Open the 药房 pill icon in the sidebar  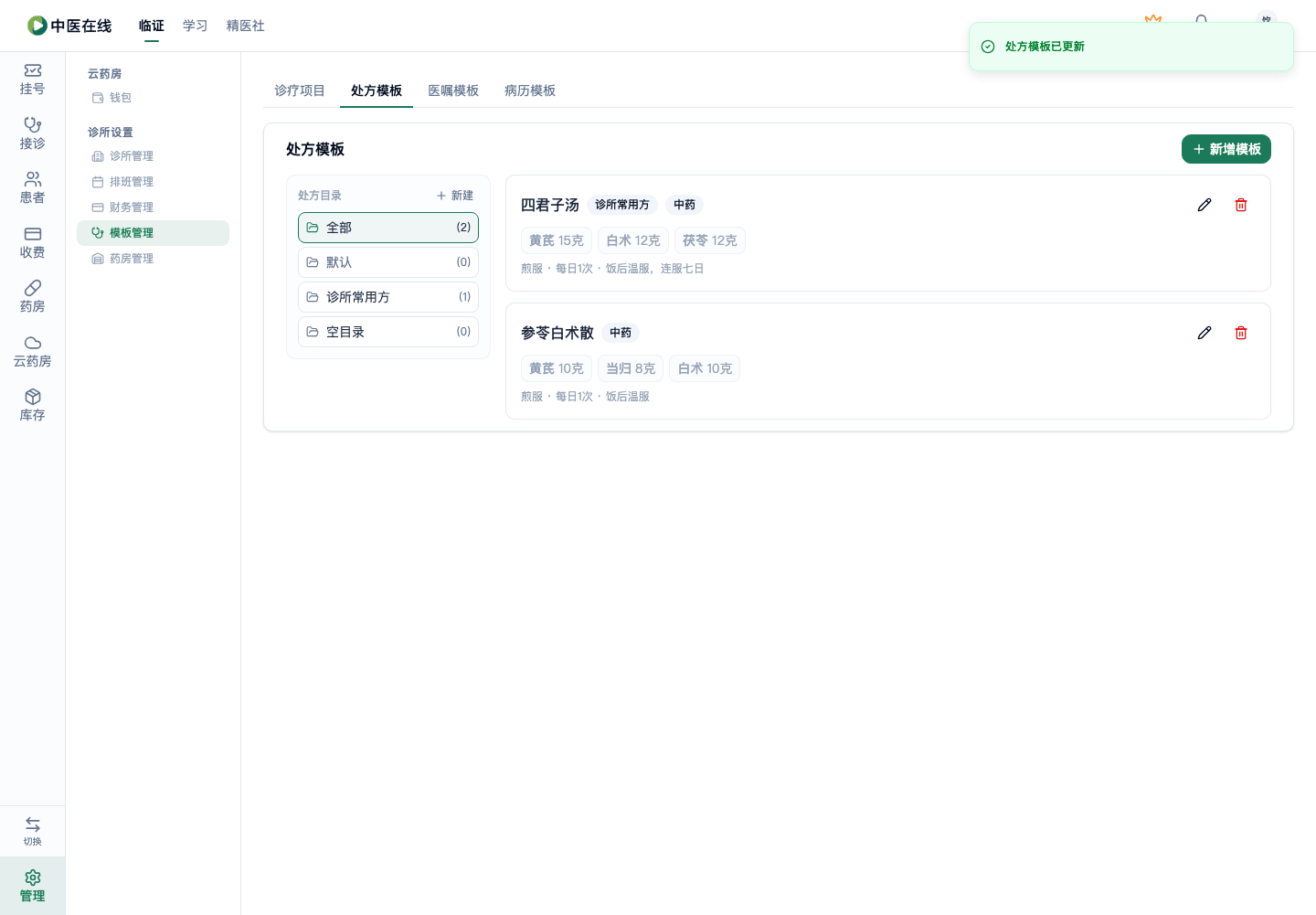pyautogui.click(x=32, y=297)
